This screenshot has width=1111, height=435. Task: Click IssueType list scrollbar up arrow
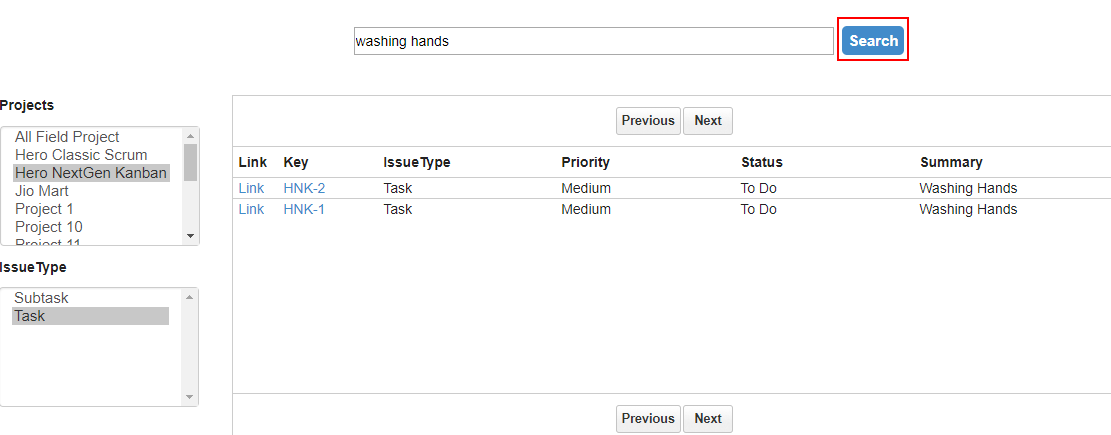[189, 297]
